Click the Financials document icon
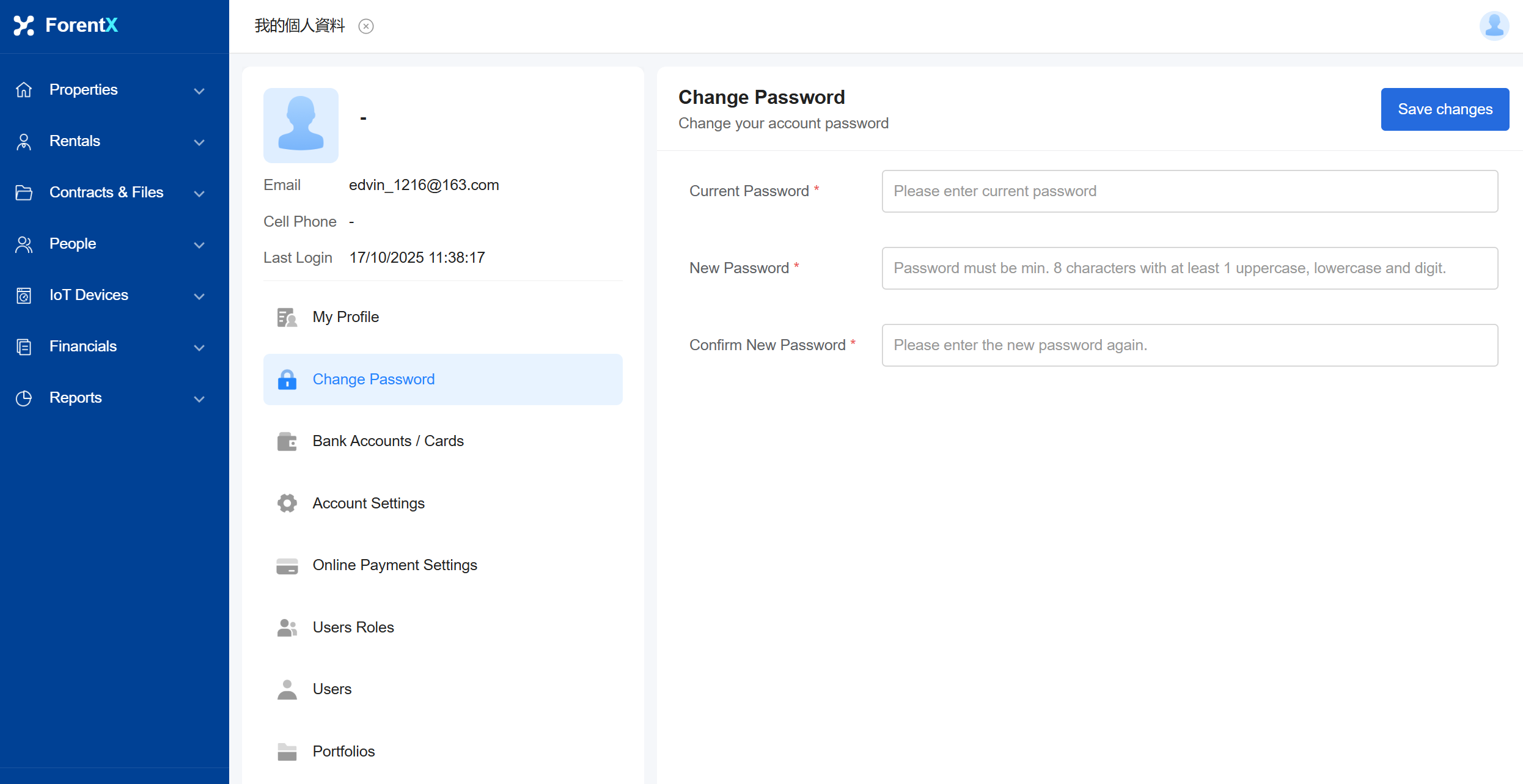Viewport: 1523px width, 784px height. point(24,346)
